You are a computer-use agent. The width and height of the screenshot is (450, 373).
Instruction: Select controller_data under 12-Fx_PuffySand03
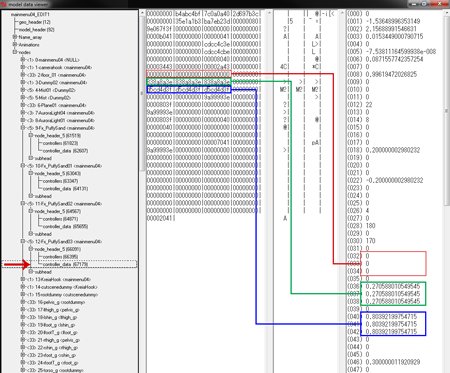66,264
